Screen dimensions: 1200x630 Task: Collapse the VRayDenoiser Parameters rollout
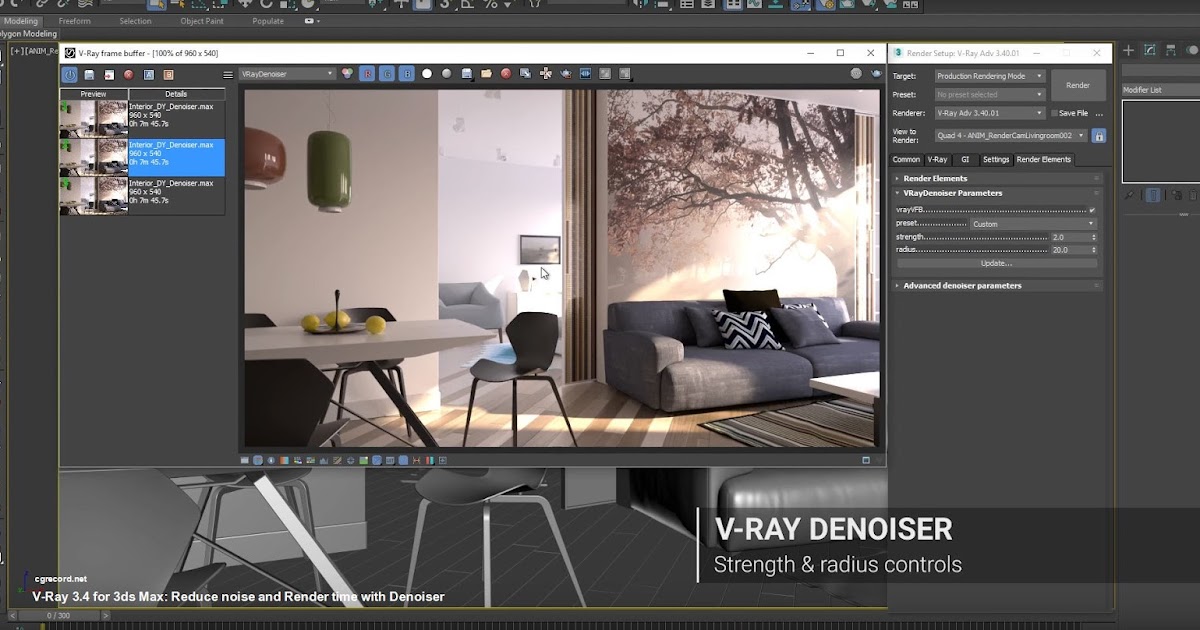(x=997, y=193)
